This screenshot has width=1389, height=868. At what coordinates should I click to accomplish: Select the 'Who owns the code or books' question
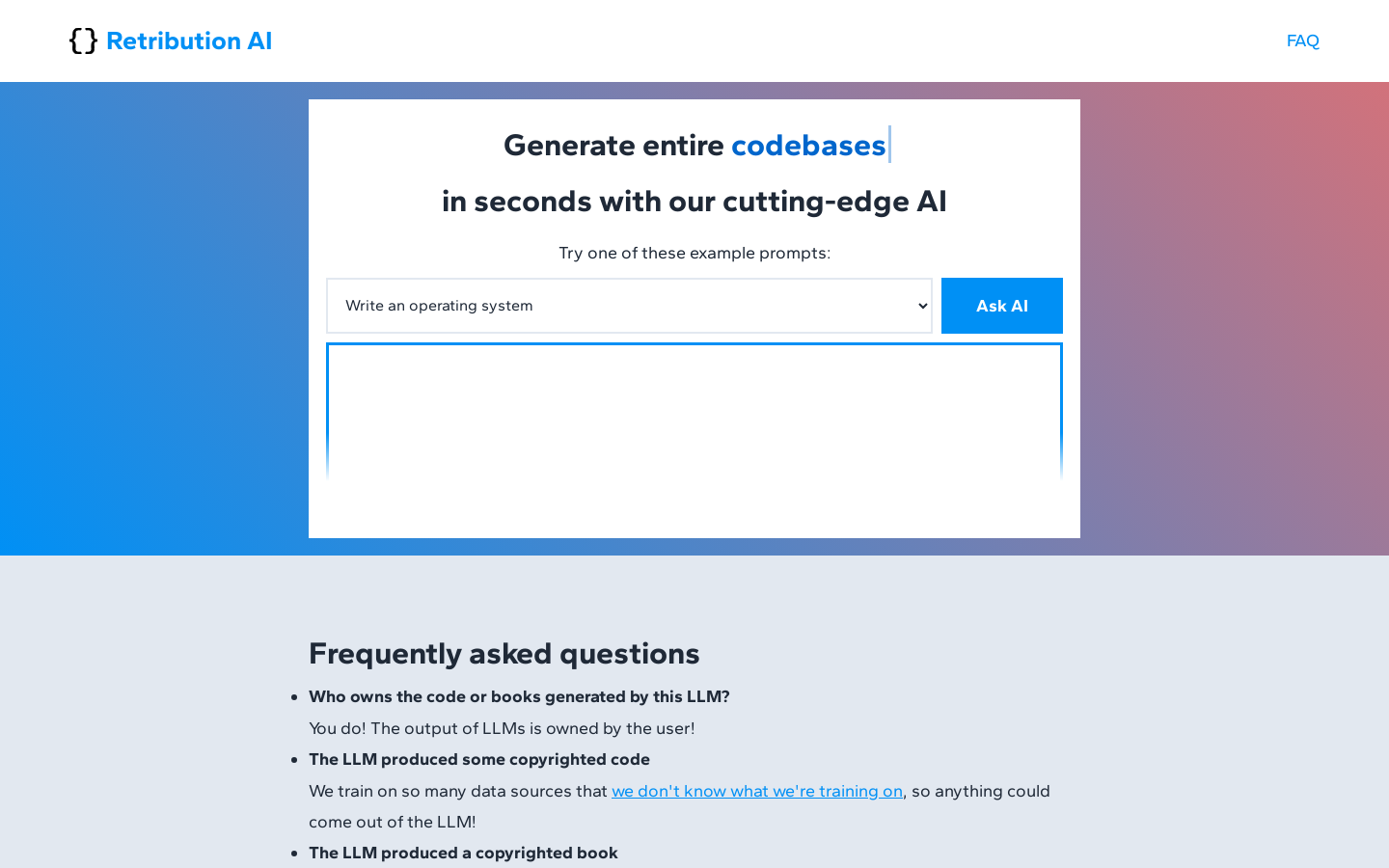519,696
